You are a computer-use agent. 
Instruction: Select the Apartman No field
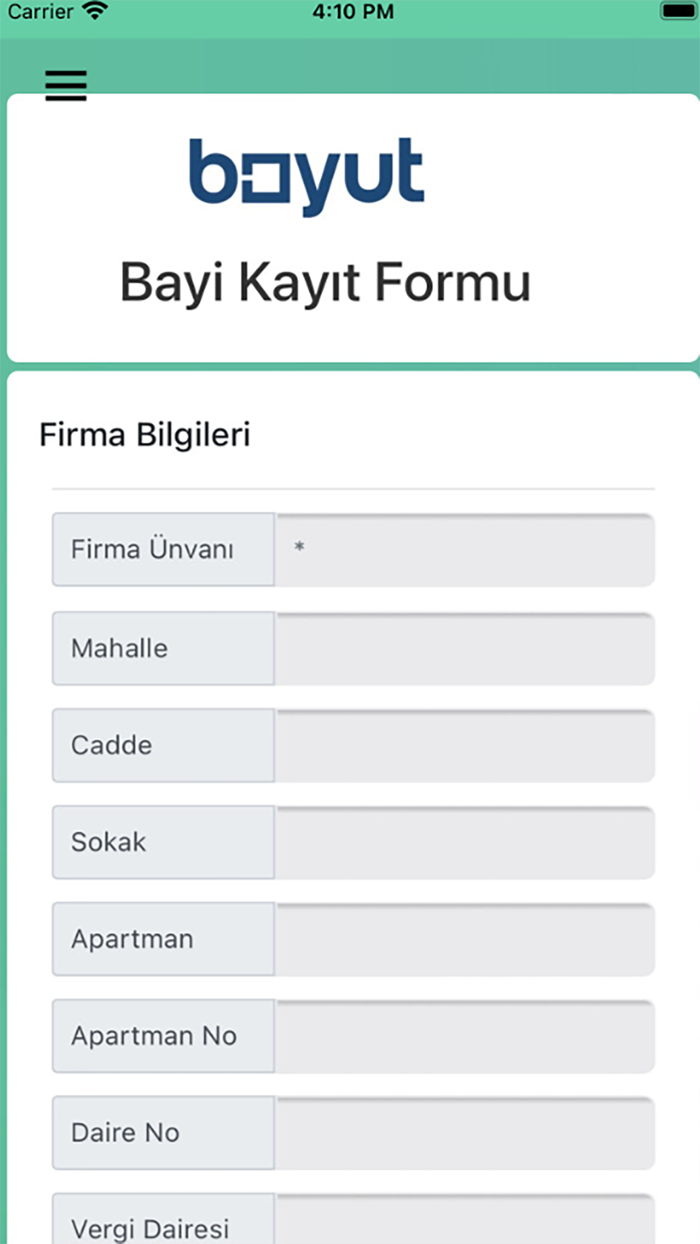(464, 1035)
